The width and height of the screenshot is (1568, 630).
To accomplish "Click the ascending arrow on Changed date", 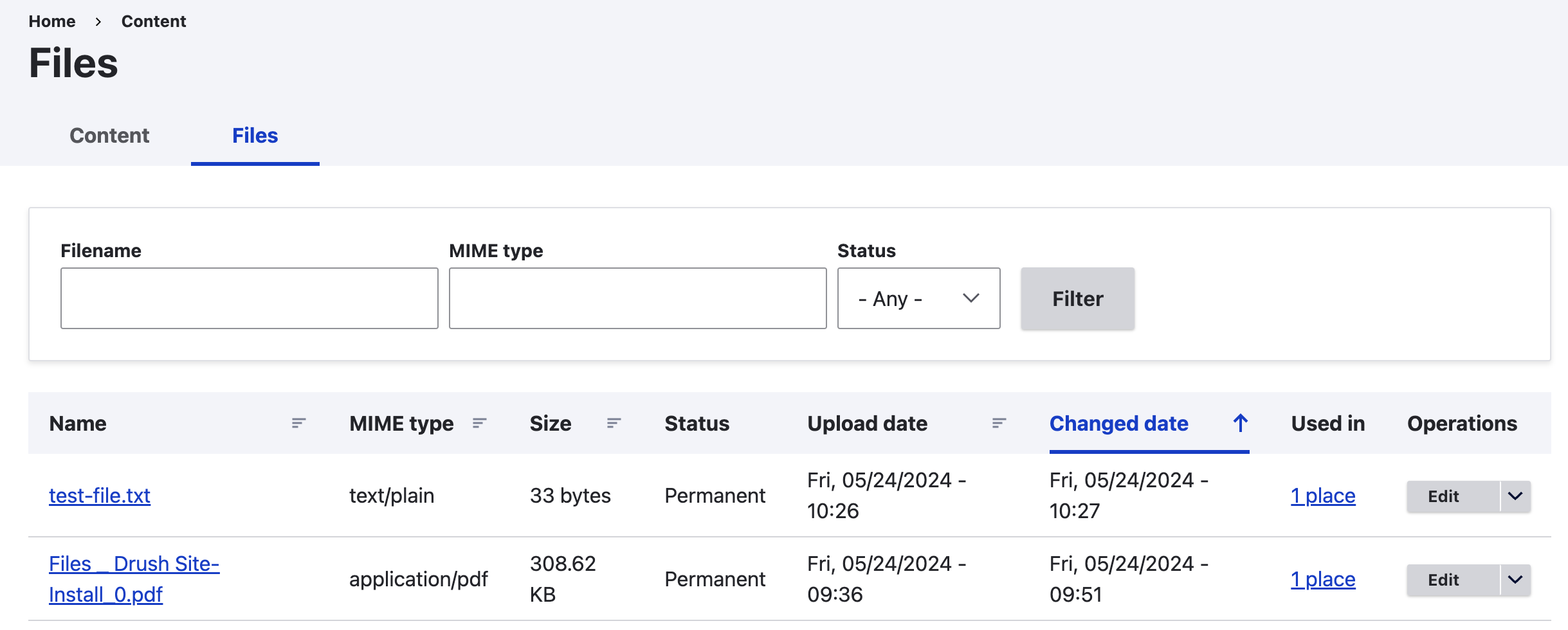I will pos(1240,423).
